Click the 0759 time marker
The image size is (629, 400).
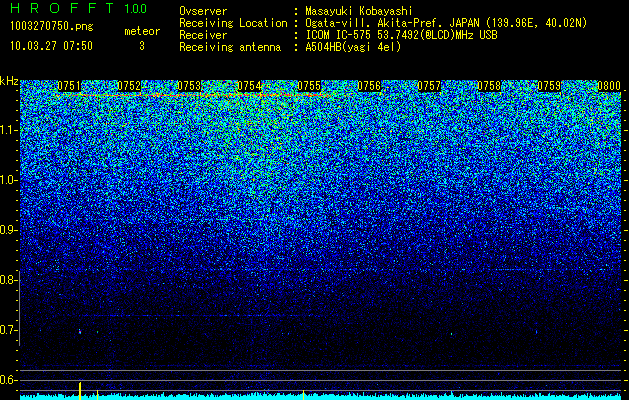click(x=549, y=86)
